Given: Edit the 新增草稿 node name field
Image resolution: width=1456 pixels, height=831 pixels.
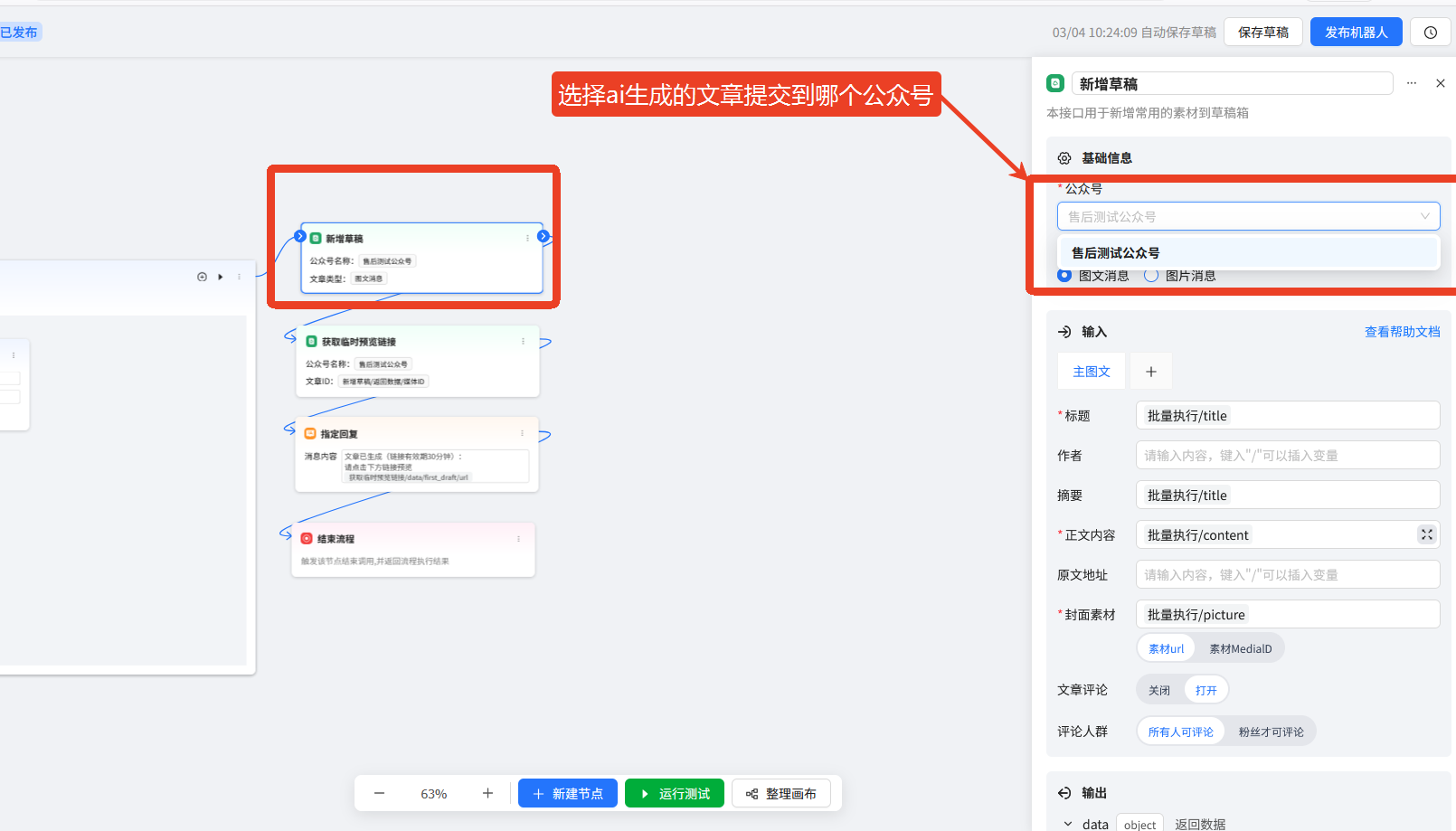Looking at the screenshot, I should click(1232, 83).
